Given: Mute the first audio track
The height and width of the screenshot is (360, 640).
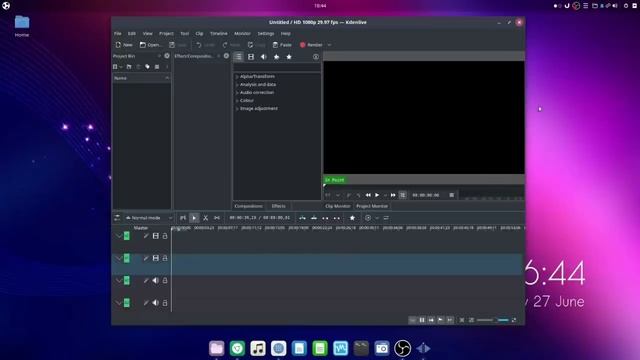Looking at the screenshot, I should 156,280.
